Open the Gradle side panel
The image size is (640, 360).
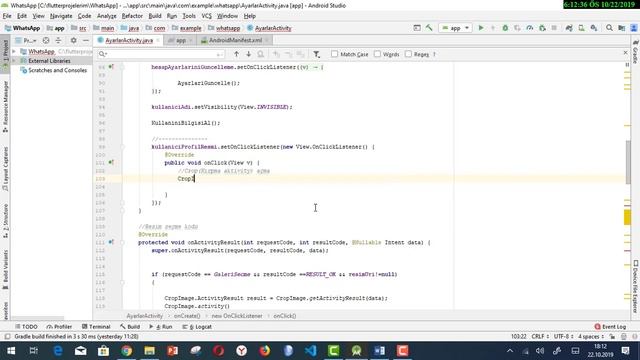coord(636,52)
